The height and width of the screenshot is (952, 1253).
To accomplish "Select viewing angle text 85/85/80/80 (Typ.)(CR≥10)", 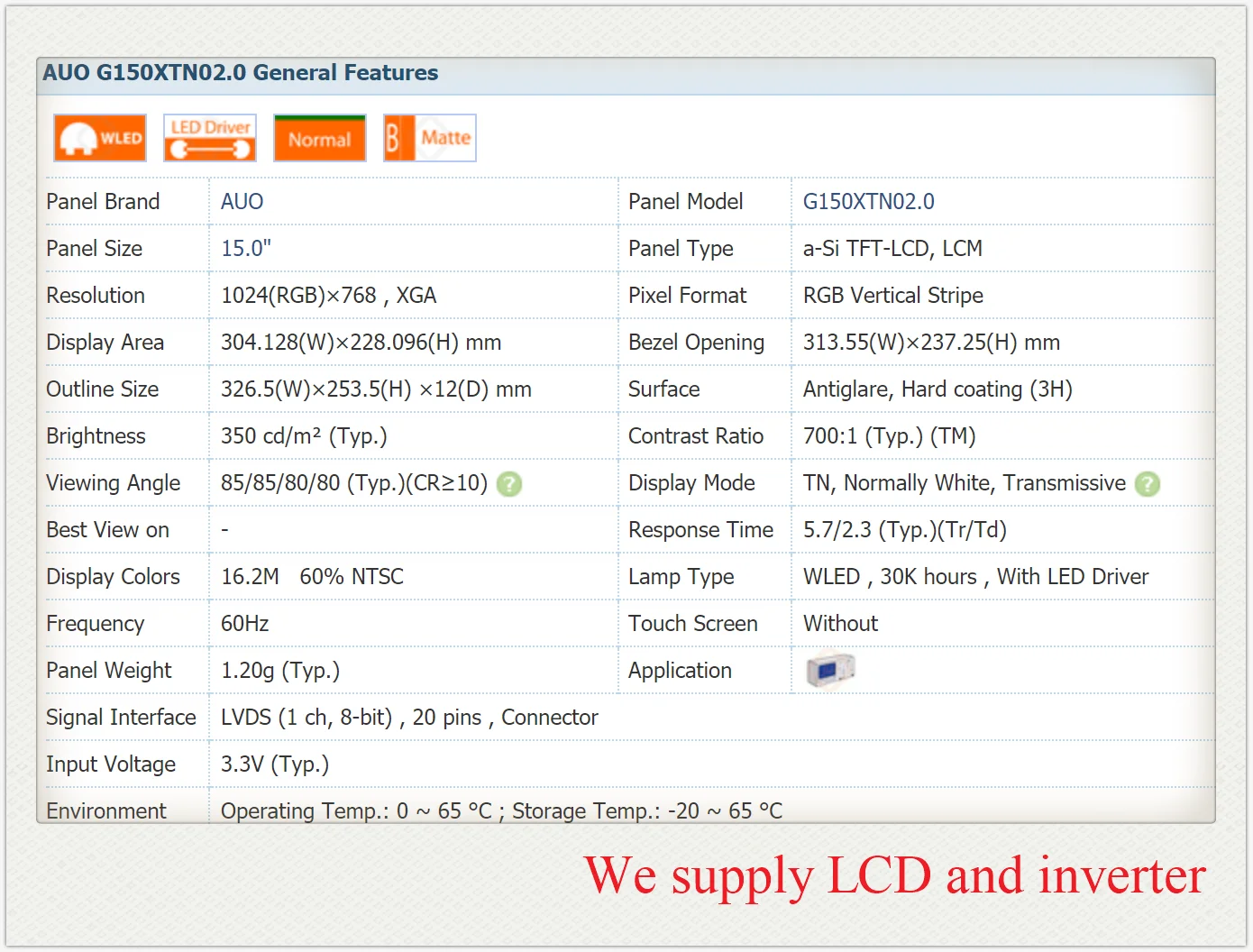I will (x=354, y=483).
